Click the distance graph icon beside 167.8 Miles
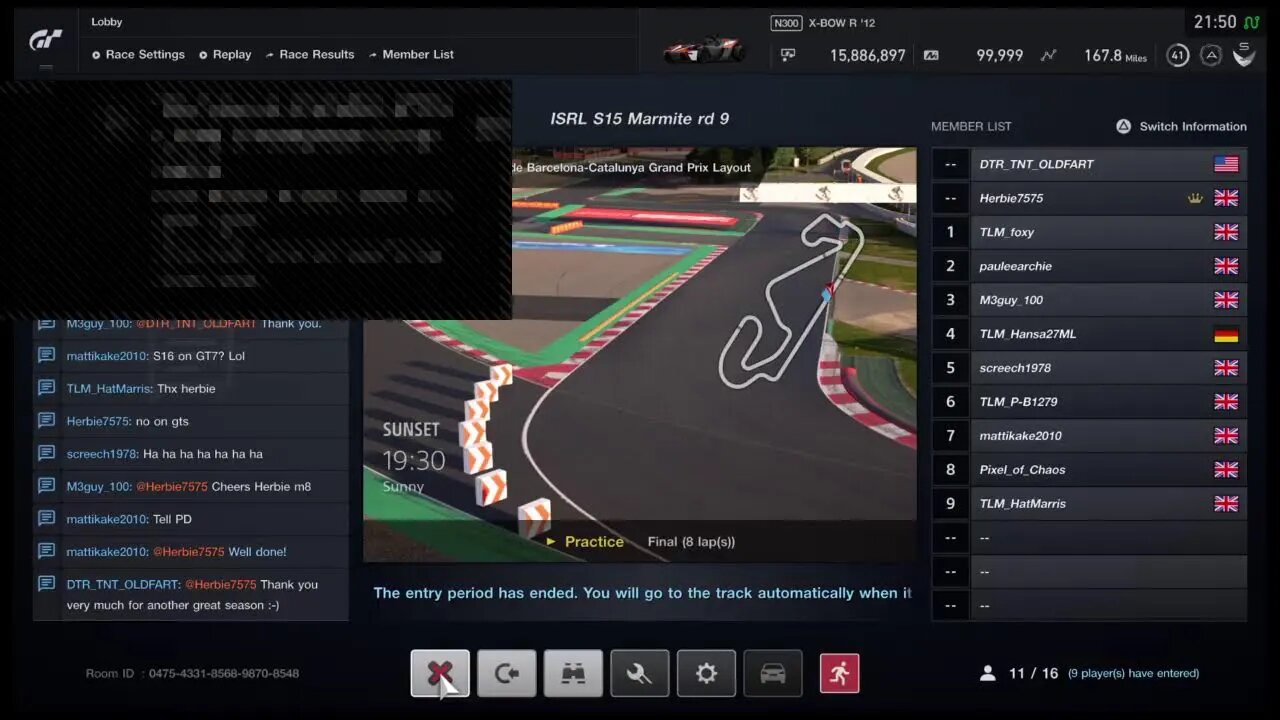 coord(1048,55)
